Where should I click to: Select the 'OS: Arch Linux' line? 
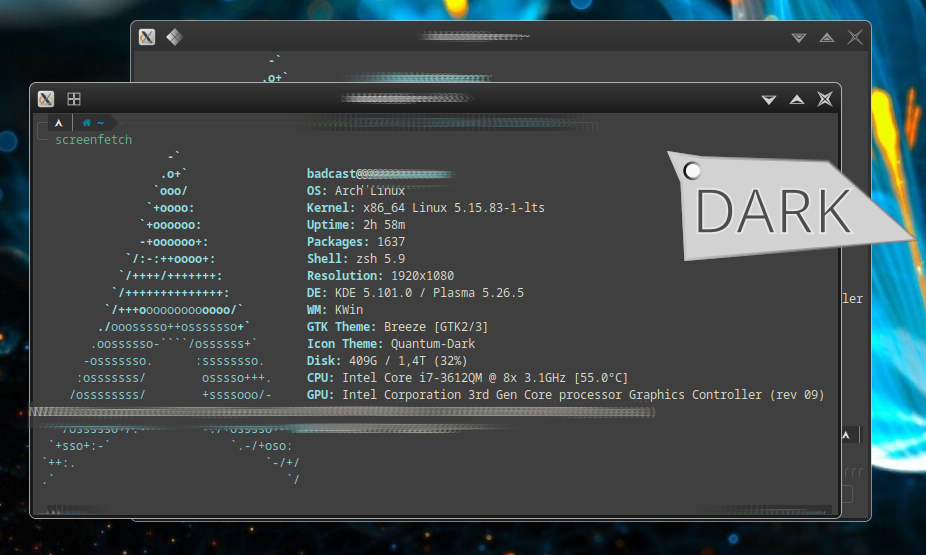click(x=356, y=191)
